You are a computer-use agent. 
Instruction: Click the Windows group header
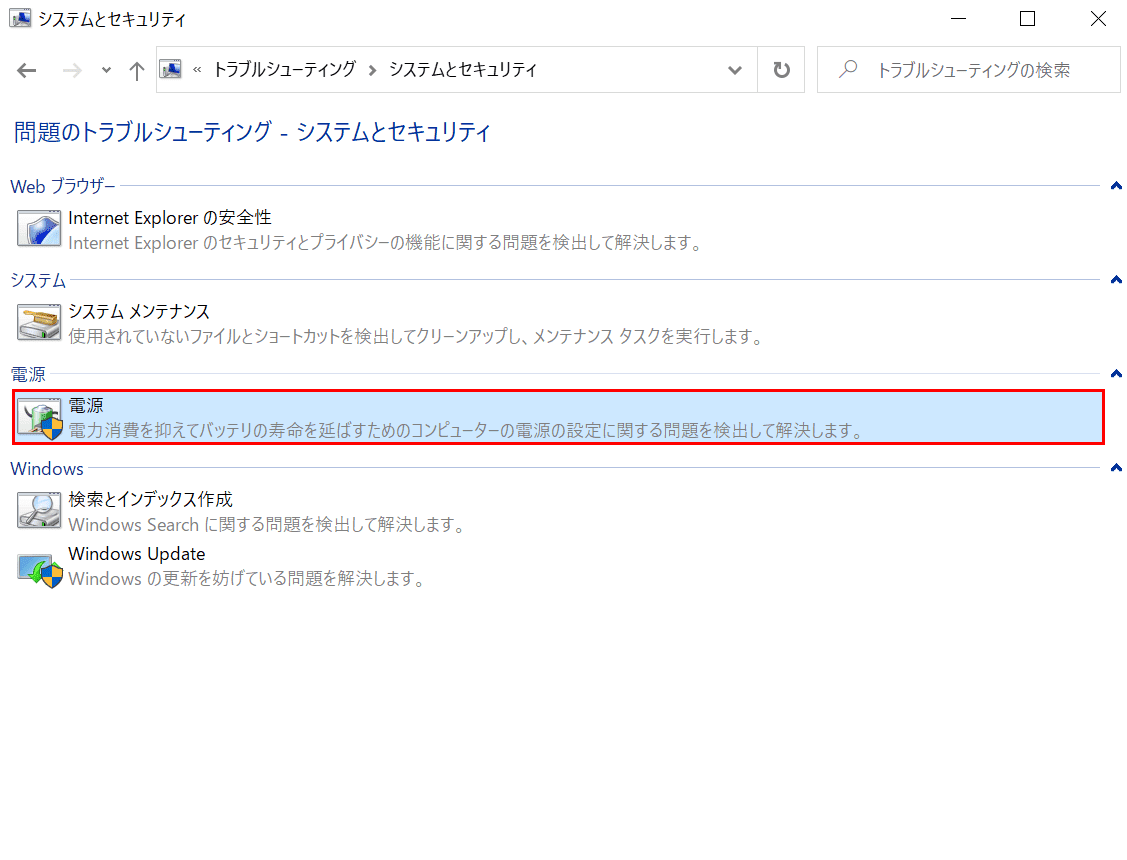[47, 468]
